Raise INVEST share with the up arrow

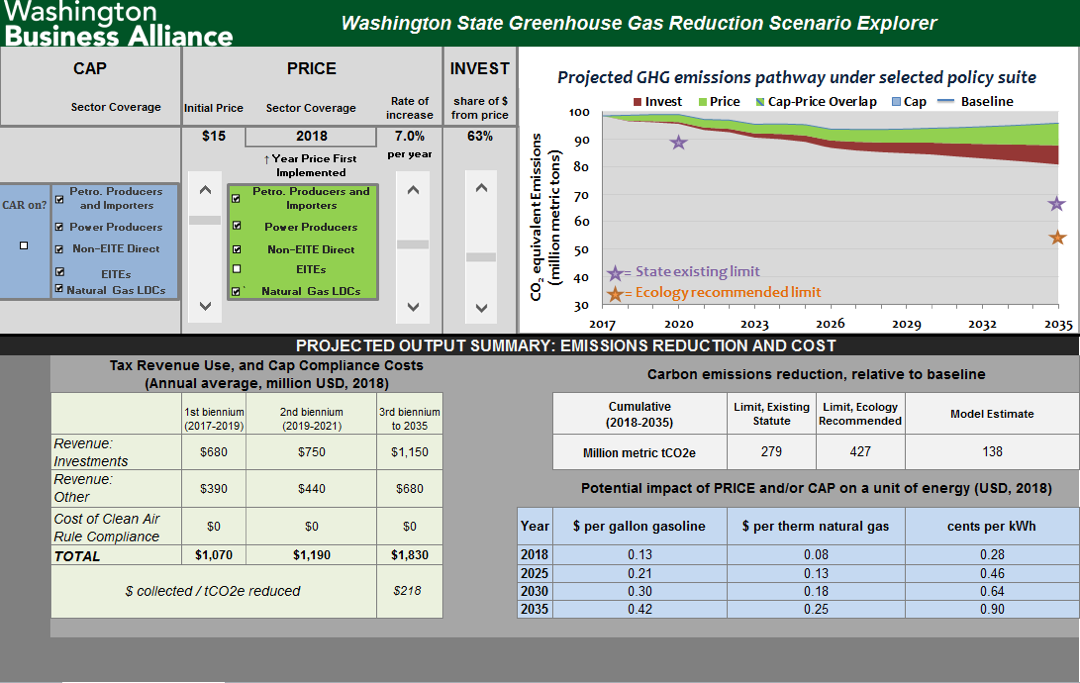pos(481,187)
